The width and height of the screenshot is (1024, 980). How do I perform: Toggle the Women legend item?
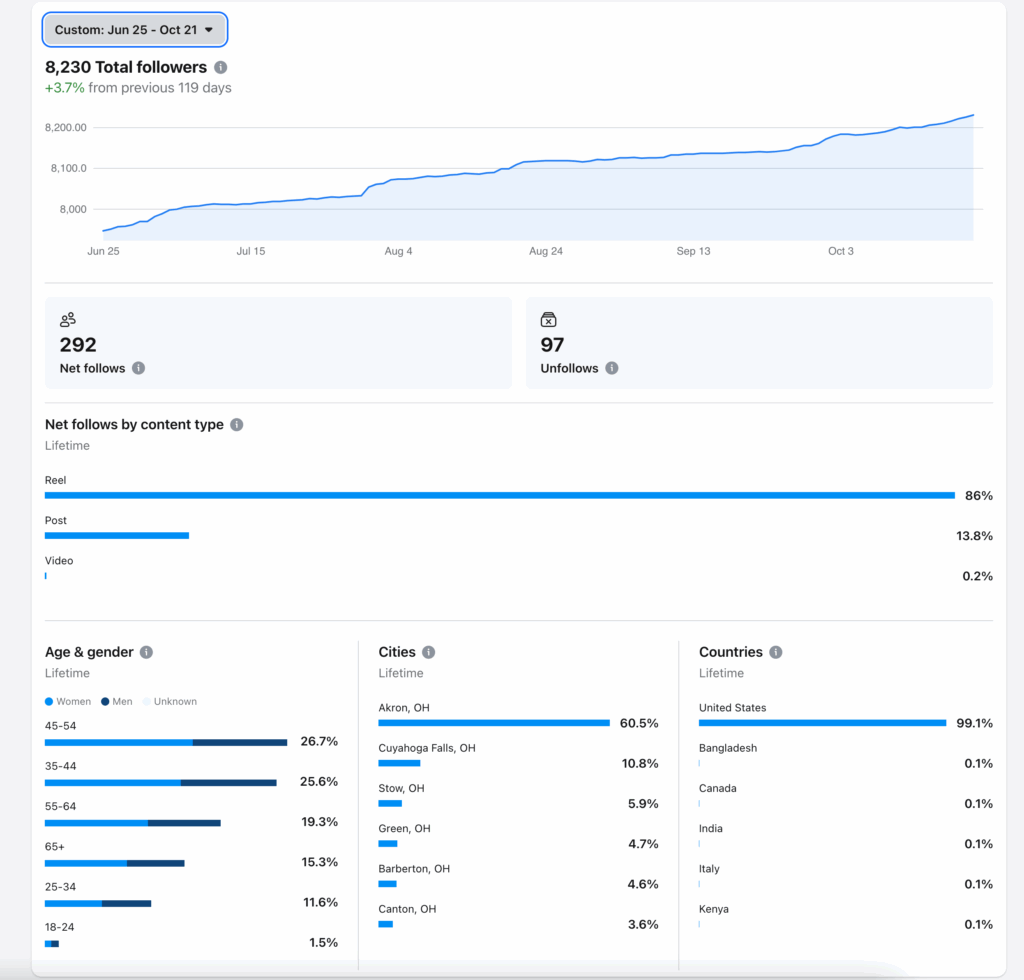point(68,702)
